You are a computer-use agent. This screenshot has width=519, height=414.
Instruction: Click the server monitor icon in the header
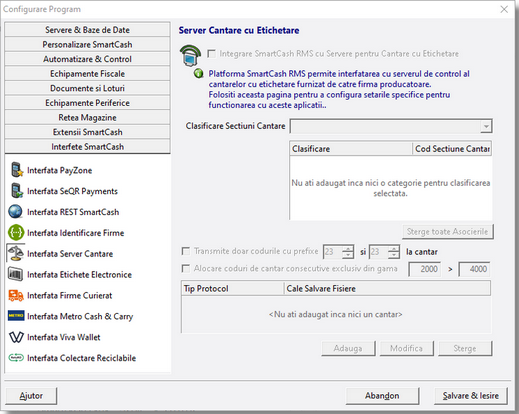[x=190, y=55]
